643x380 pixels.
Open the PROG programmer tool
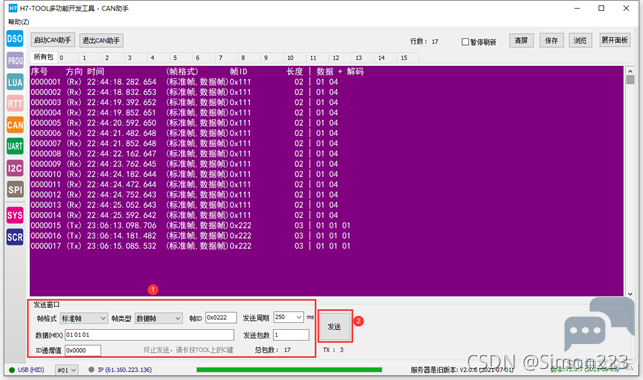click(x=15, y=61)
